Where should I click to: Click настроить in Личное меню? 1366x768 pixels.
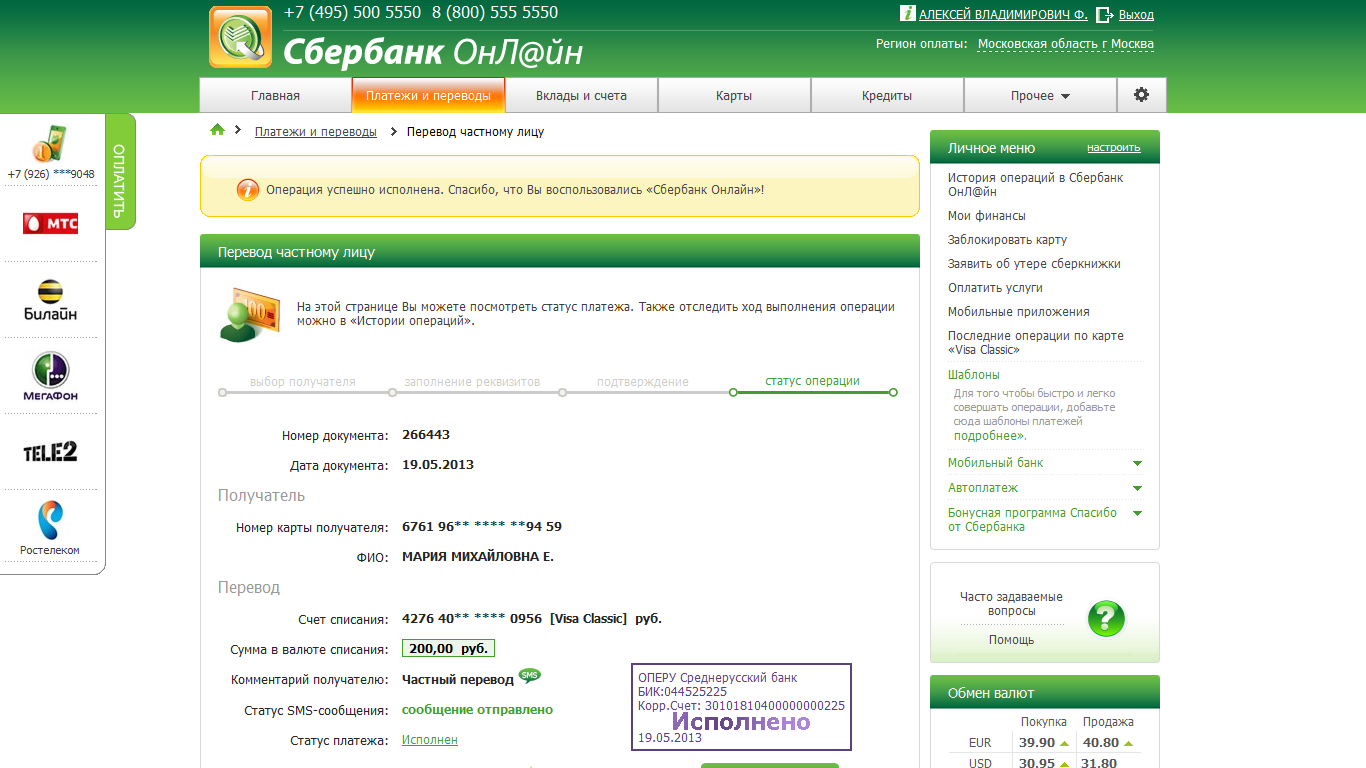pyautogui.click(x=1114, y=148)
